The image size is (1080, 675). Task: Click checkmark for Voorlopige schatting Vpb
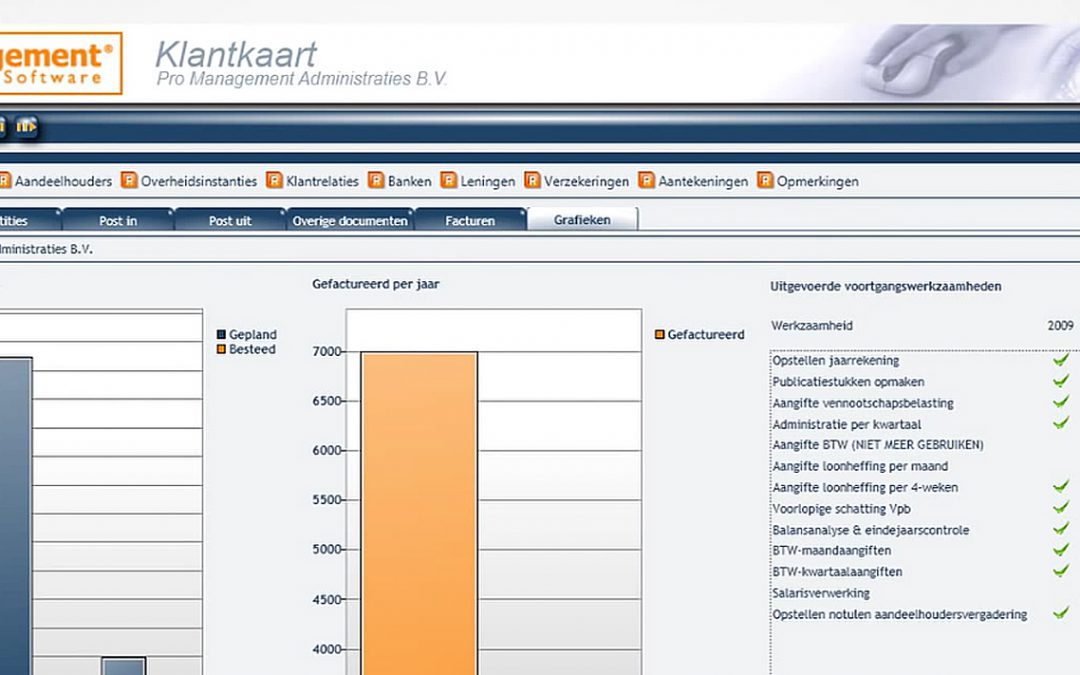[1061, 507]
